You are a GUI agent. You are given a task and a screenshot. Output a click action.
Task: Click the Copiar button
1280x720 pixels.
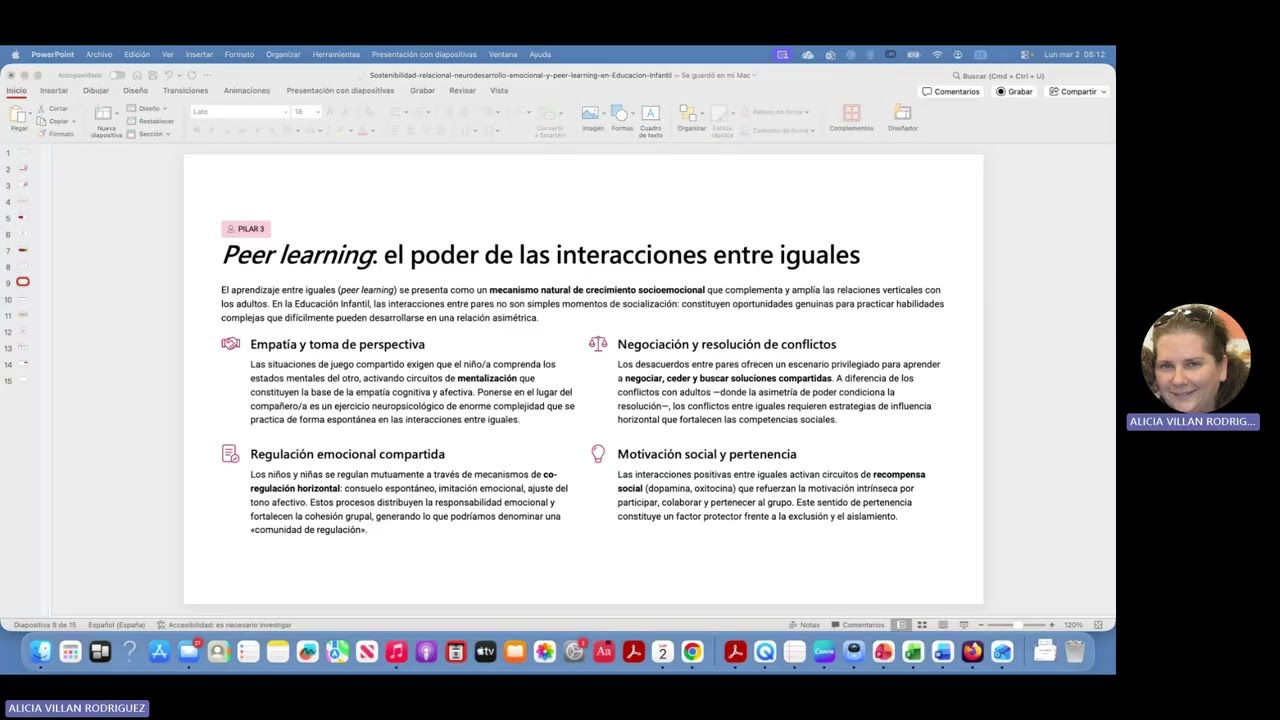point(53,121)
